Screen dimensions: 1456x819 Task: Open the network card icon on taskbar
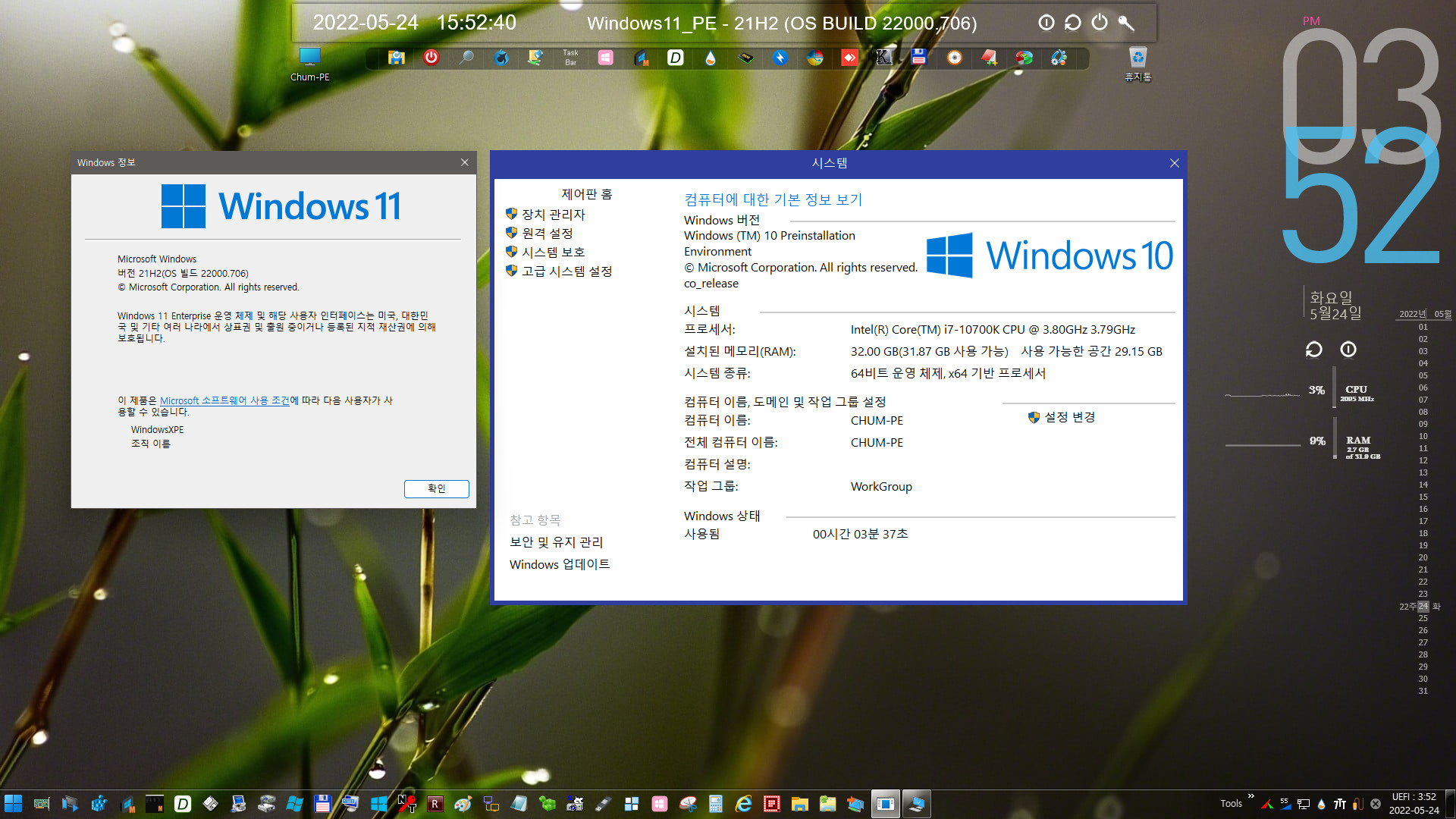click(x=42, y=804)
